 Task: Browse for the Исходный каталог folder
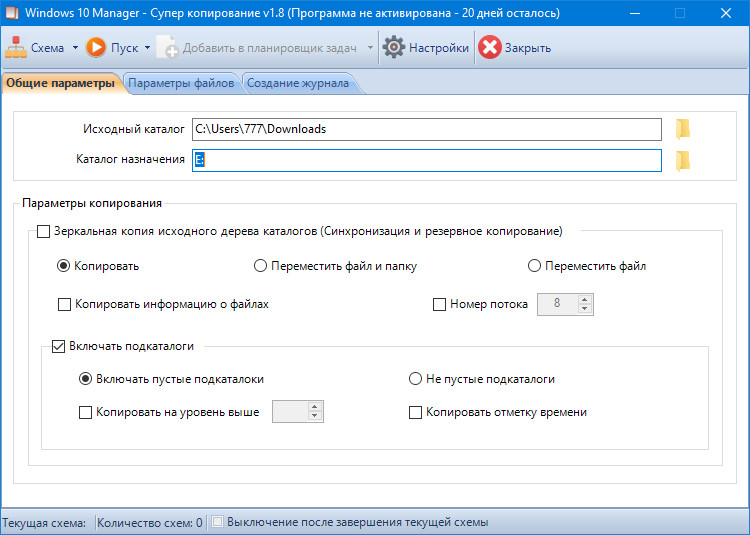point(683,129)
